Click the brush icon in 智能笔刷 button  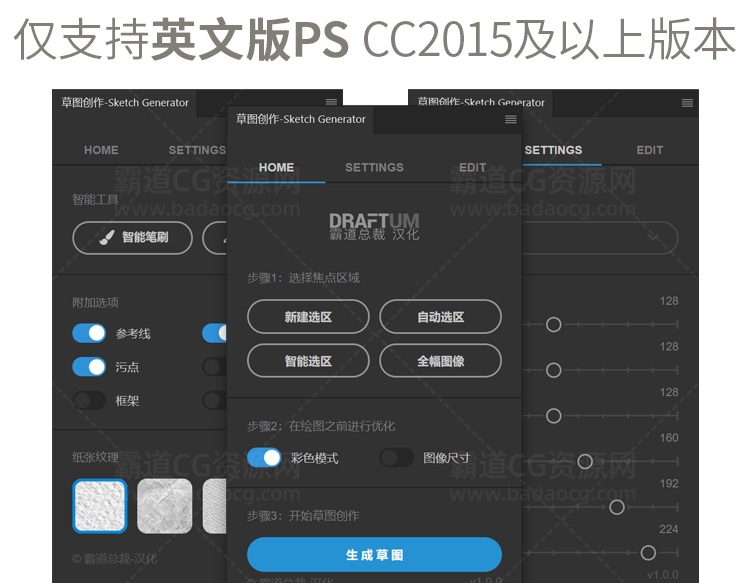pyautogui.click(x=107, y=237)
